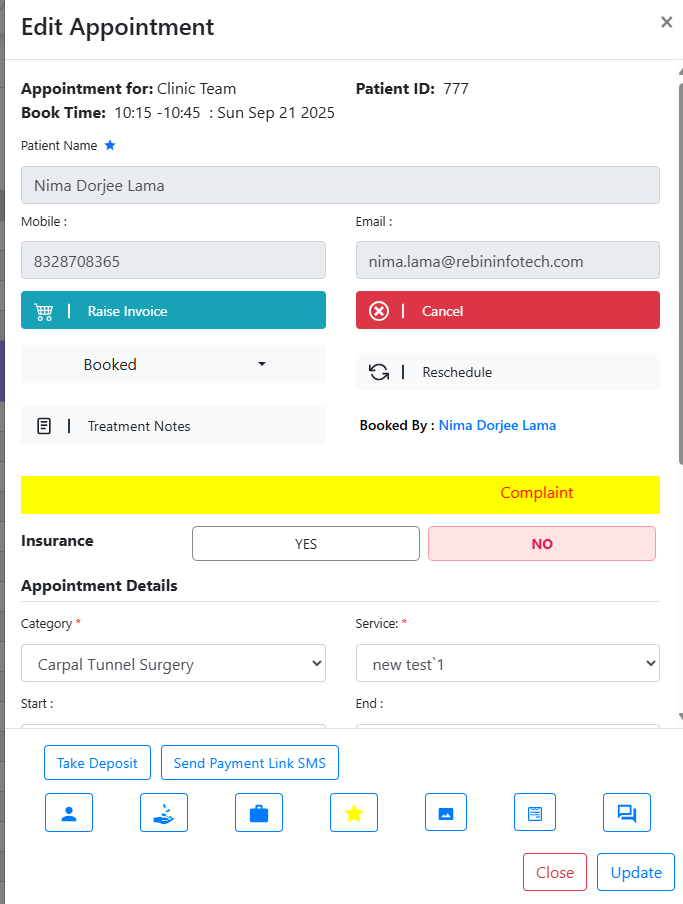
Task: Click the yellow Complaint banner
Action: tap(340, 494)
